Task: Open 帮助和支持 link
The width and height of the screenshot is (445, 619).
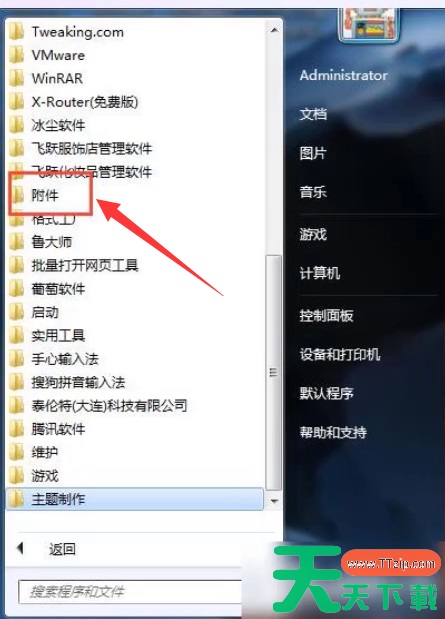Action: click(333, 432)
